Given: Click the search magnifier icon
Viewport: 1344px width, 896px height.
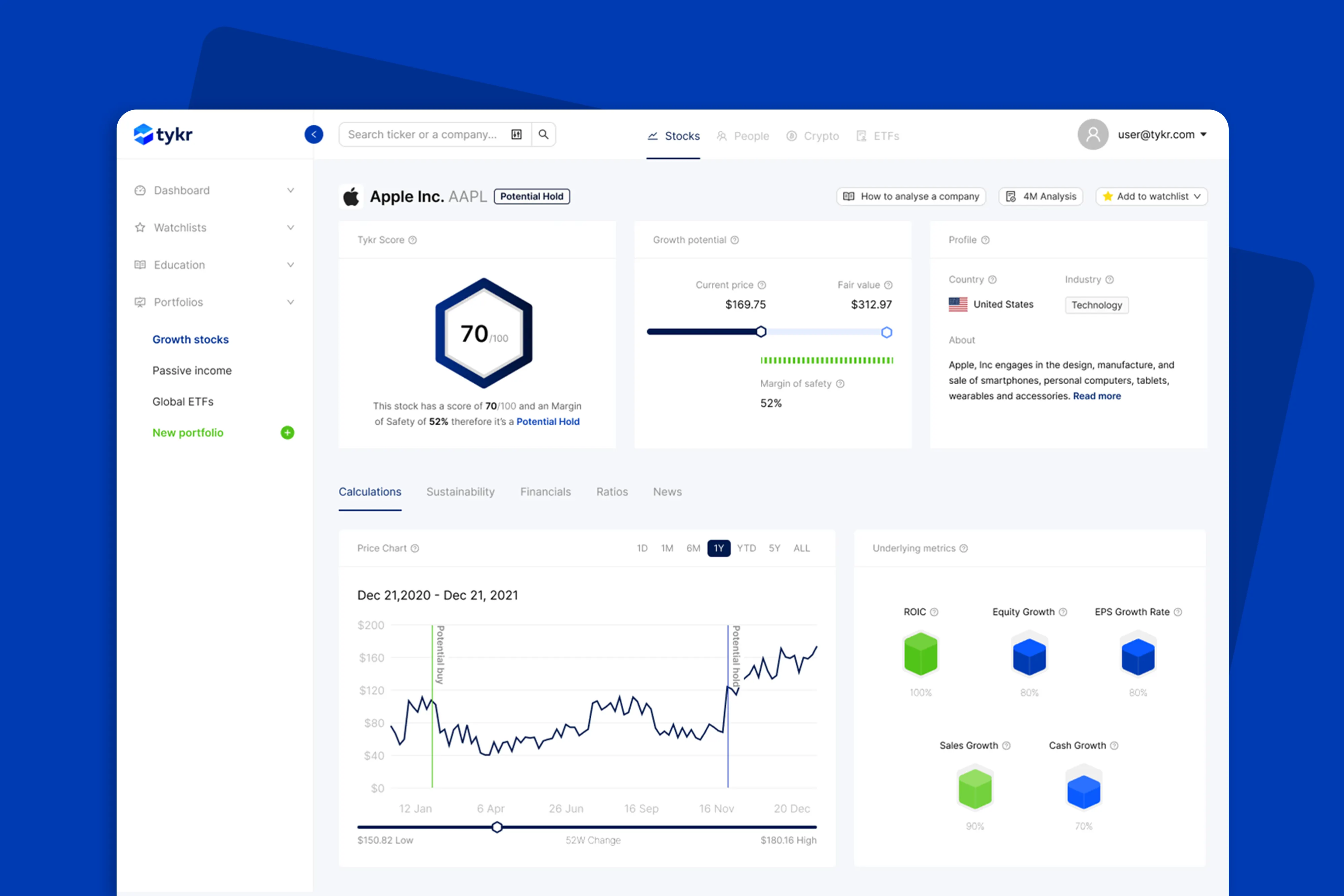Looking at the screenshot, I should click(543, 134).
